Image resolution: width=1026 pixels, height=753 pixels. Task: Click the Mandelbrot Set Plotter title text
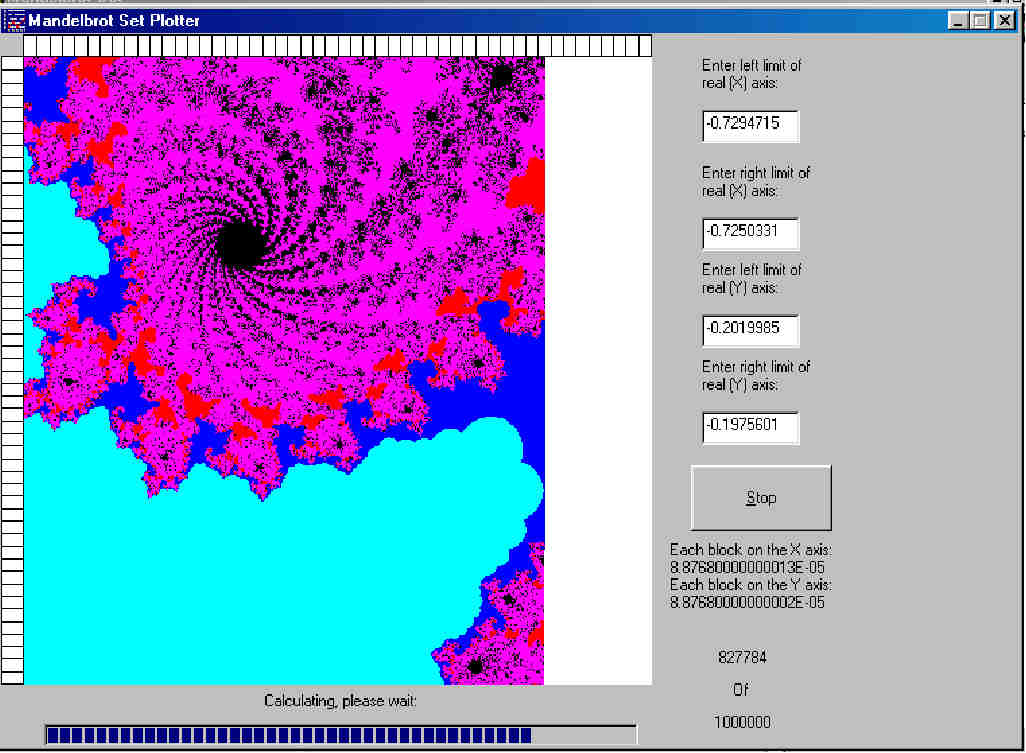[113, 20]
